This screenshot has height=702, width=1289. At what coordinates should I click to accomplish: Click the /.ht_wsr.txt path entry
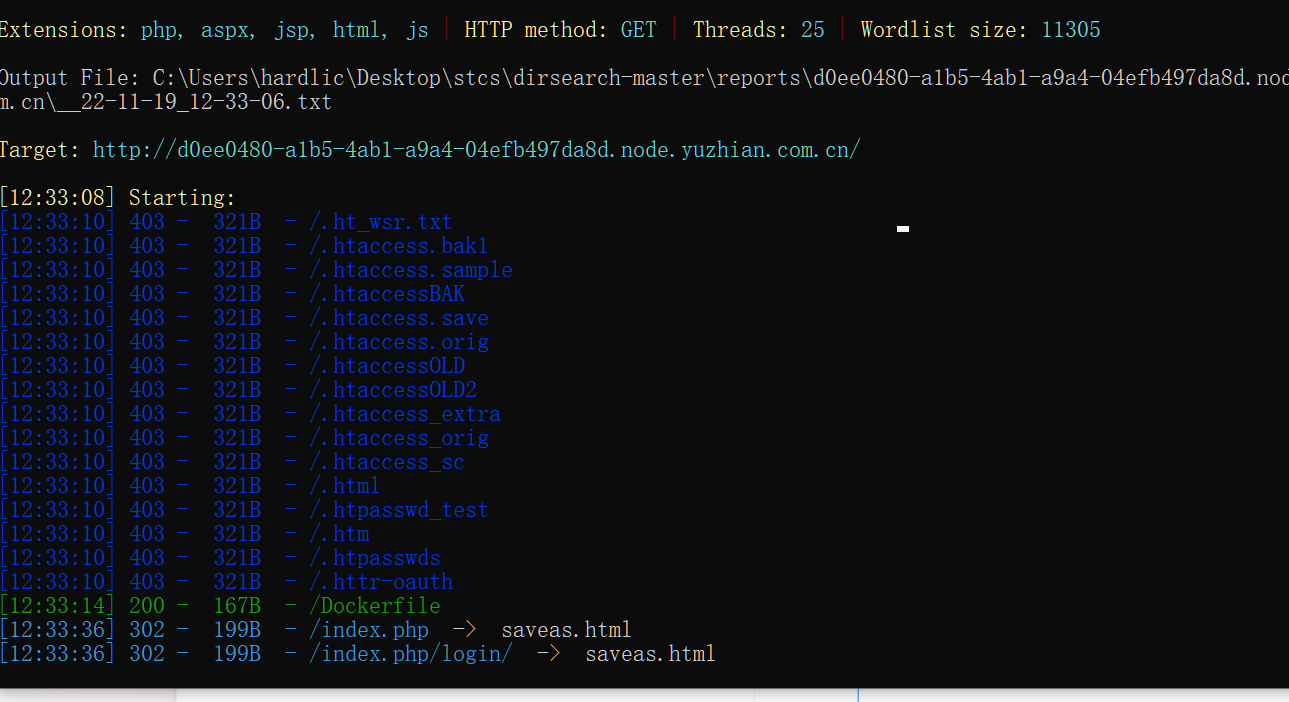[x=380, y=222]
